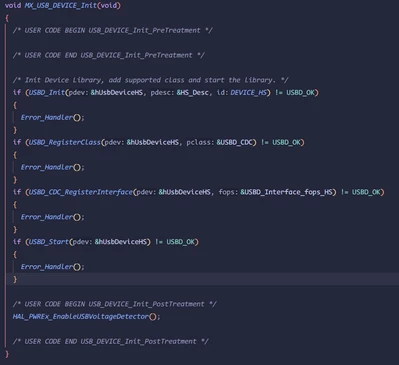Click the USBD_Start function call
Screen dimensions: 399x365
tap(49, 242)
